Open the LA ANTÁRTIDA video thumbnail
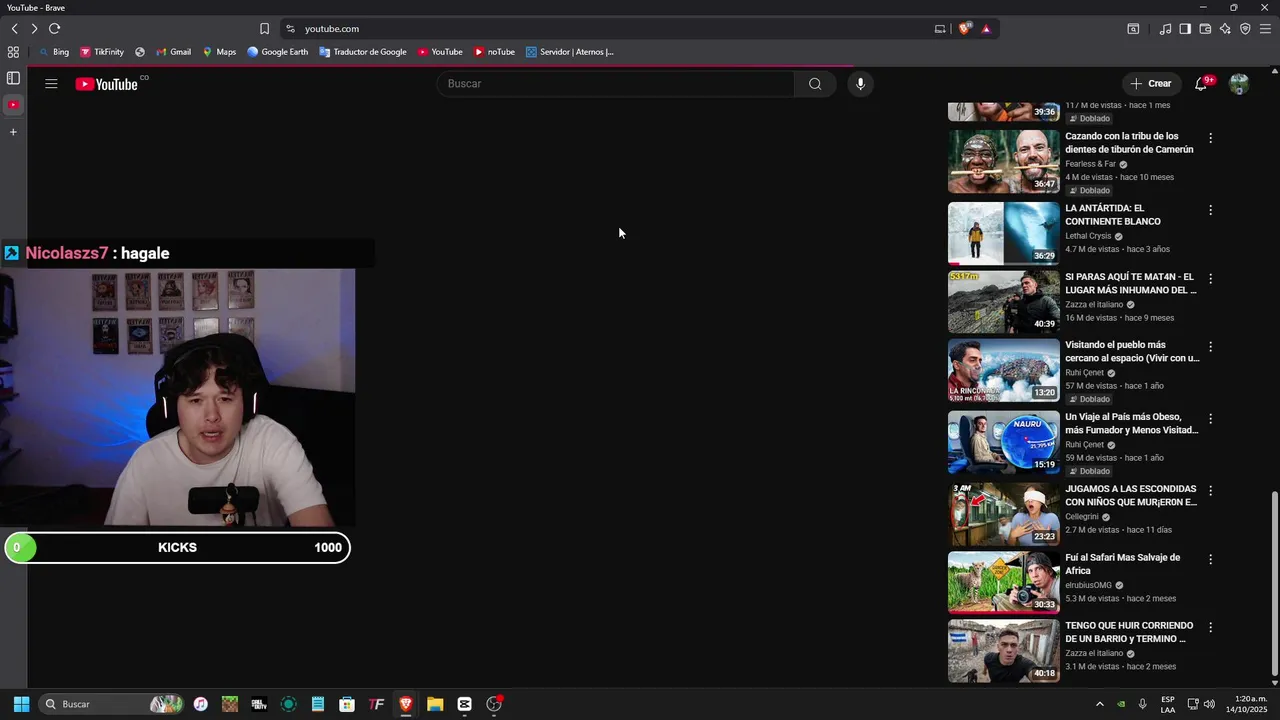The image size is (1280, 720). coord(1003,233)
